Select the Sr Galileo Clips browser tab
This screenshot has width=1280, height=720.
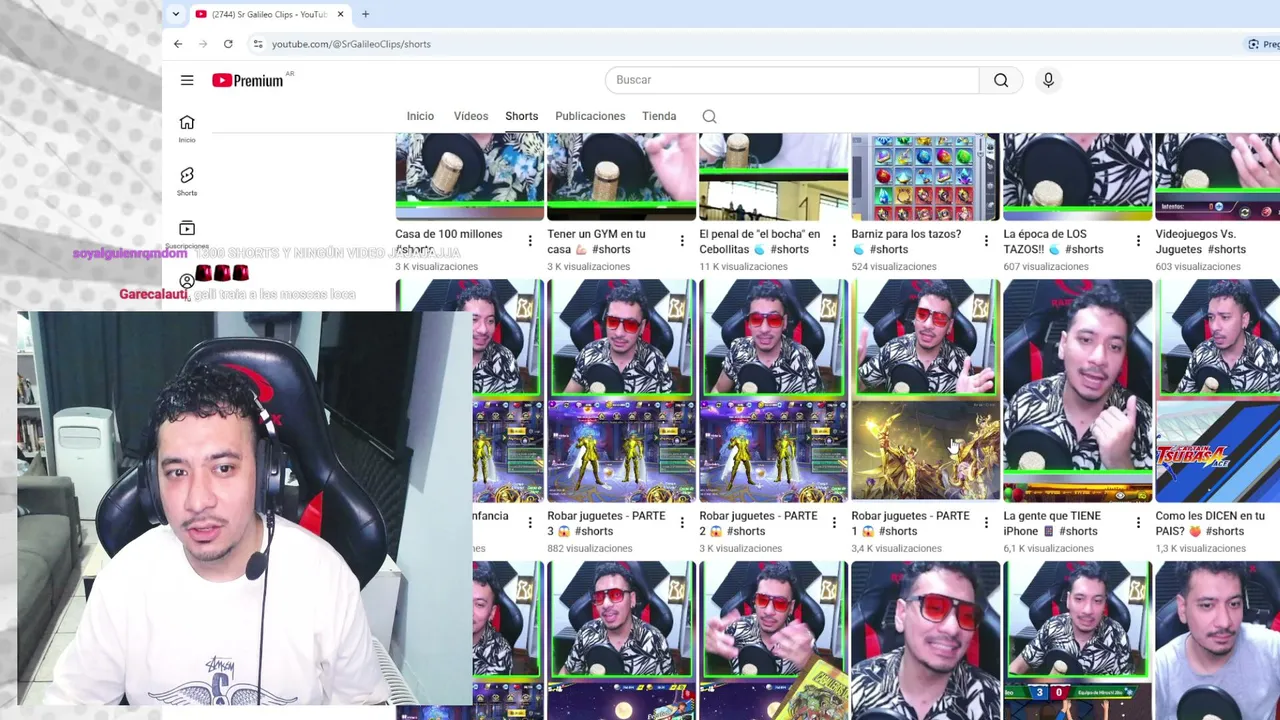pos(269,14)
